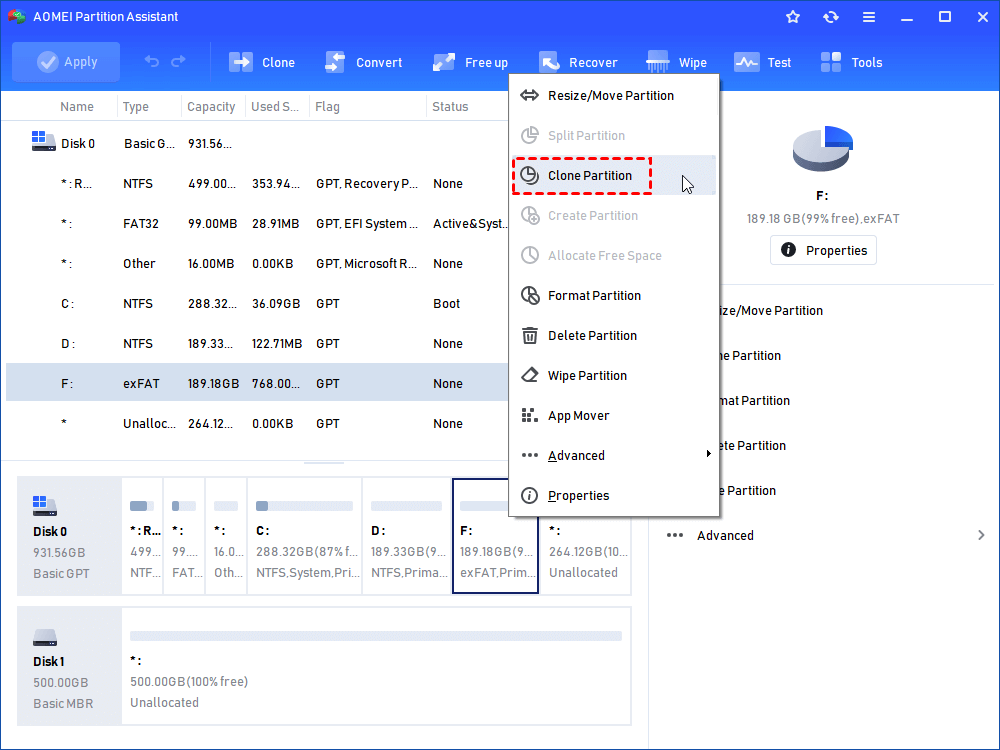The image size is (1000, 750).
Task: Select D: 189.33GB block in disk map
Action: tap(407, 536)
